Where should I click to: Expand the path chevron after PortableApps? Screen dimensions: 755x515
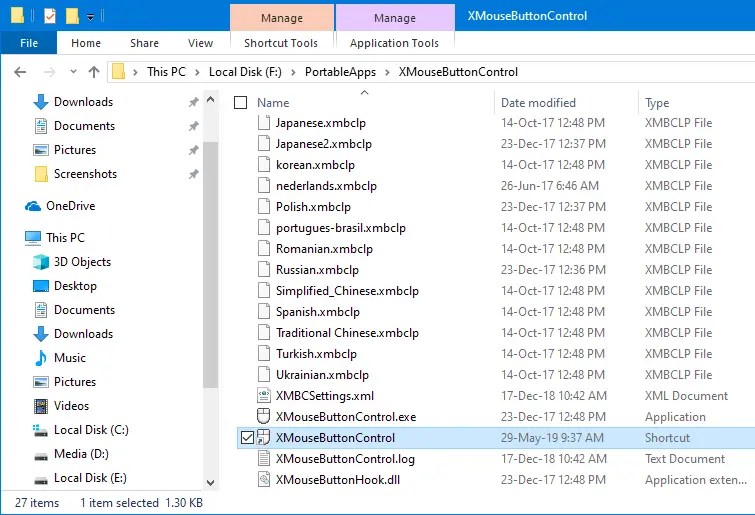[389, 72]
